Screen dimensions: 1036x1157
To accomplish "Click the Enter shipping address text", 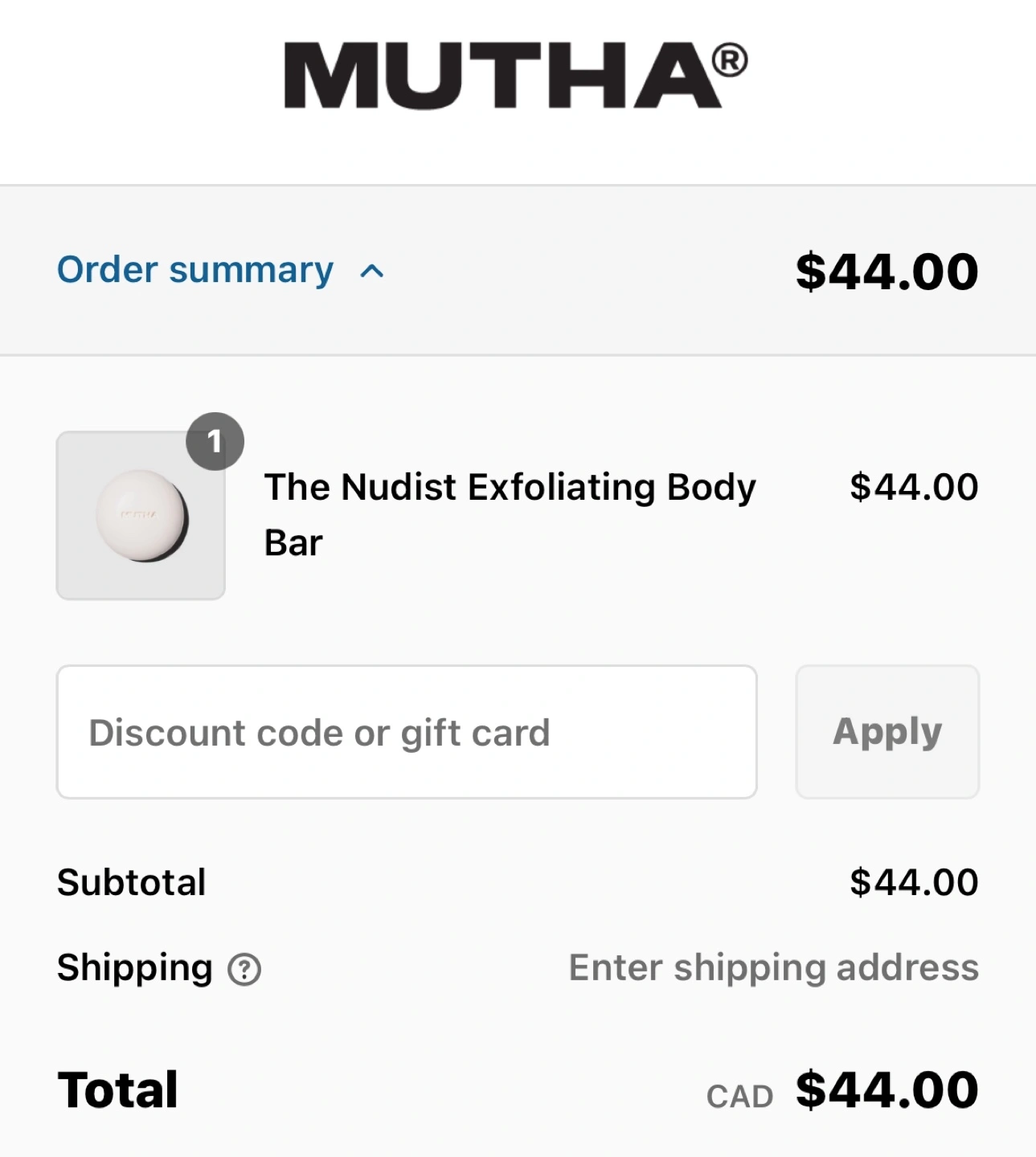I will [773, 967].
